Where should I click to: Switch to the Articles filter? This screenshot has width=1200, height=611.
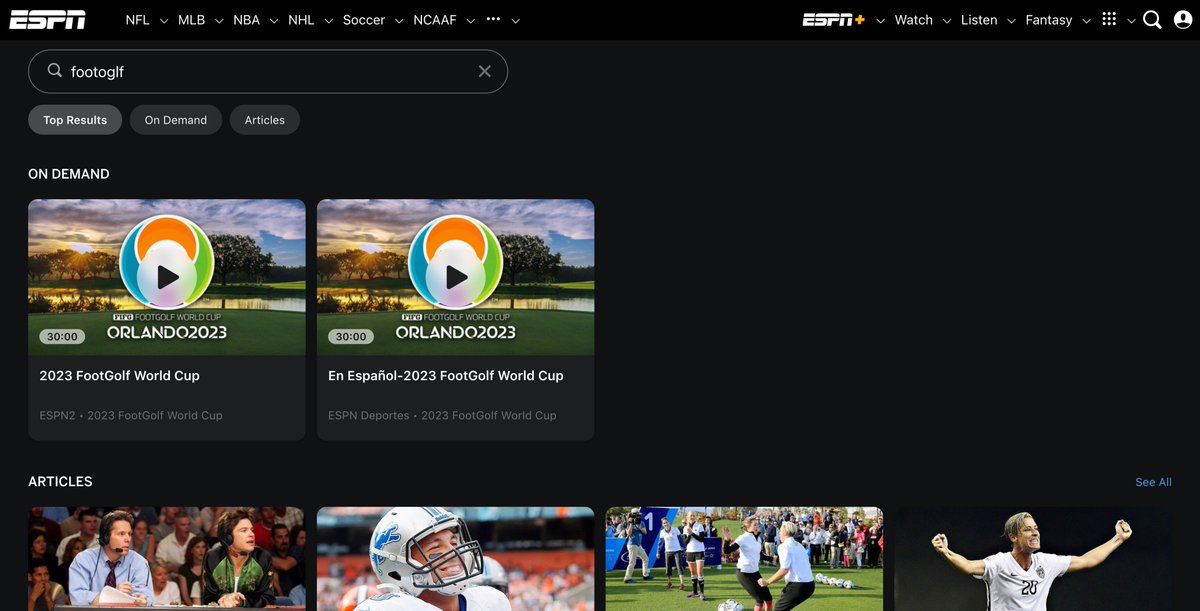coord(265,120)
